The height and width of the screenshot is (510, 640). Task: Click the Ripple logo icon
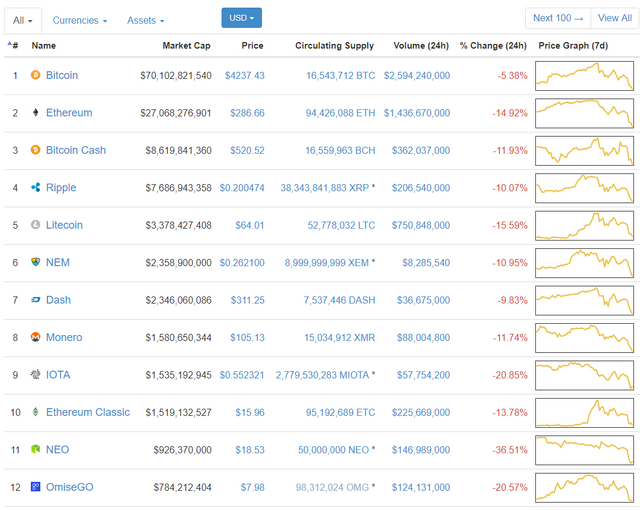tap(36, 187)
